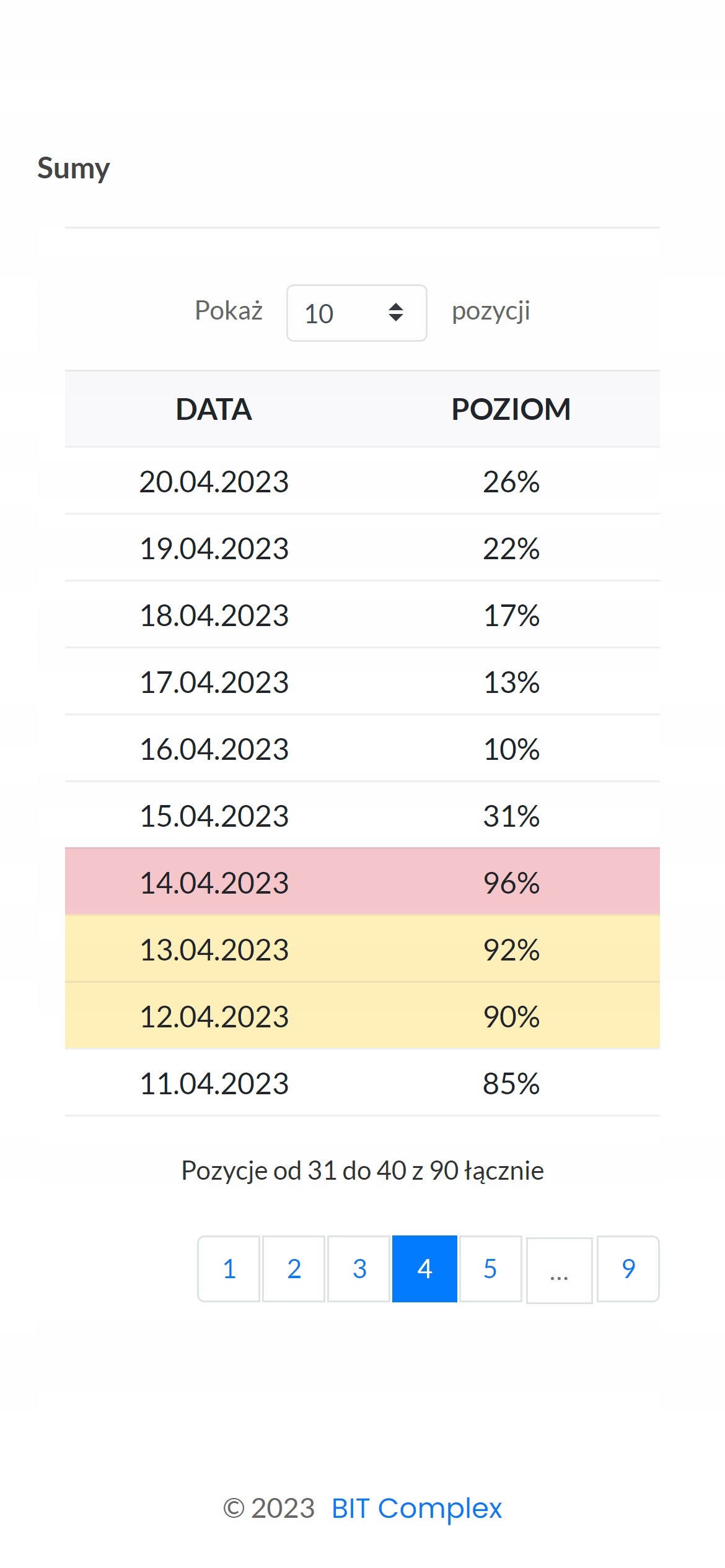Go to pagination page 1
Viewport: 725px width, 1568px height.
[x=229, y=1269]
